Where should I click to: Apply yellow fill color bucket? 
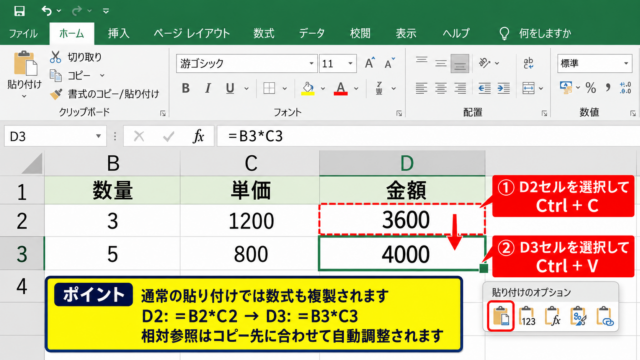[308, 88]
